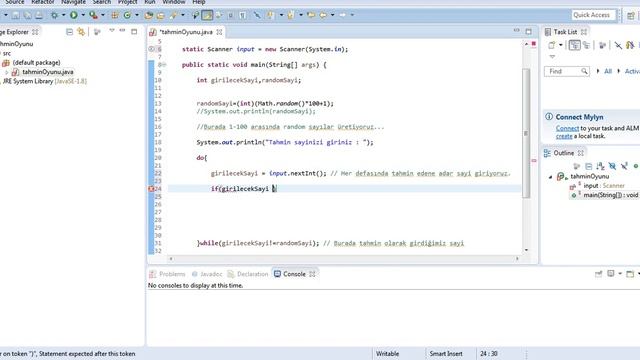Click the Print toolbar icon

(x=39, y=16)
